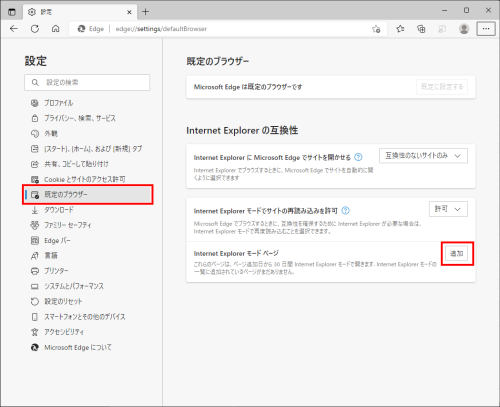Click the tab actions menu icon
Image resolution: width=500 pixels, height=407 pixels.
click(12, 12)
